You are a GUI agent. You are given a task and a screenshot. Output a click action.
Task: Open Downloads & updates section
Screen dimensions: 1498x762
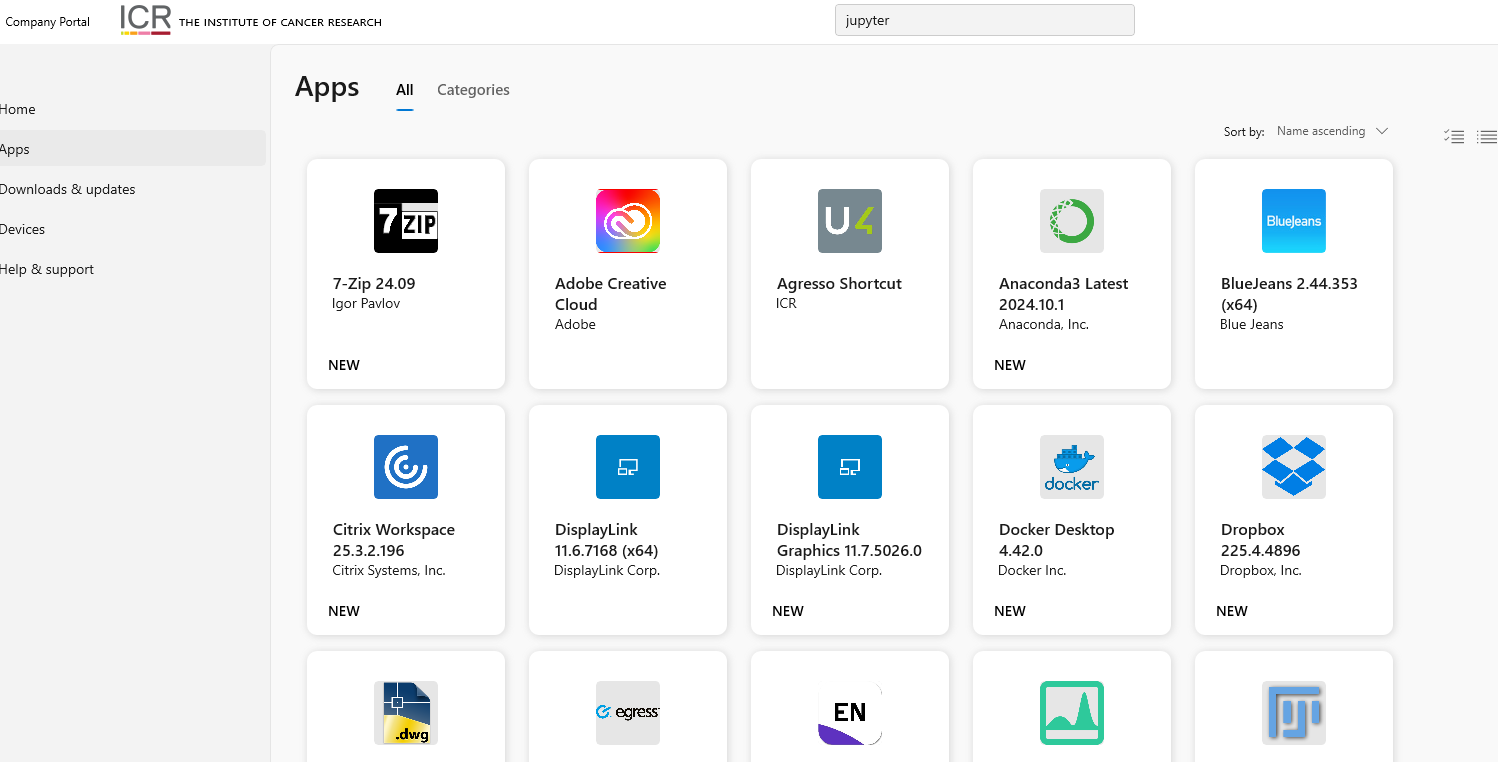point(68,189)
